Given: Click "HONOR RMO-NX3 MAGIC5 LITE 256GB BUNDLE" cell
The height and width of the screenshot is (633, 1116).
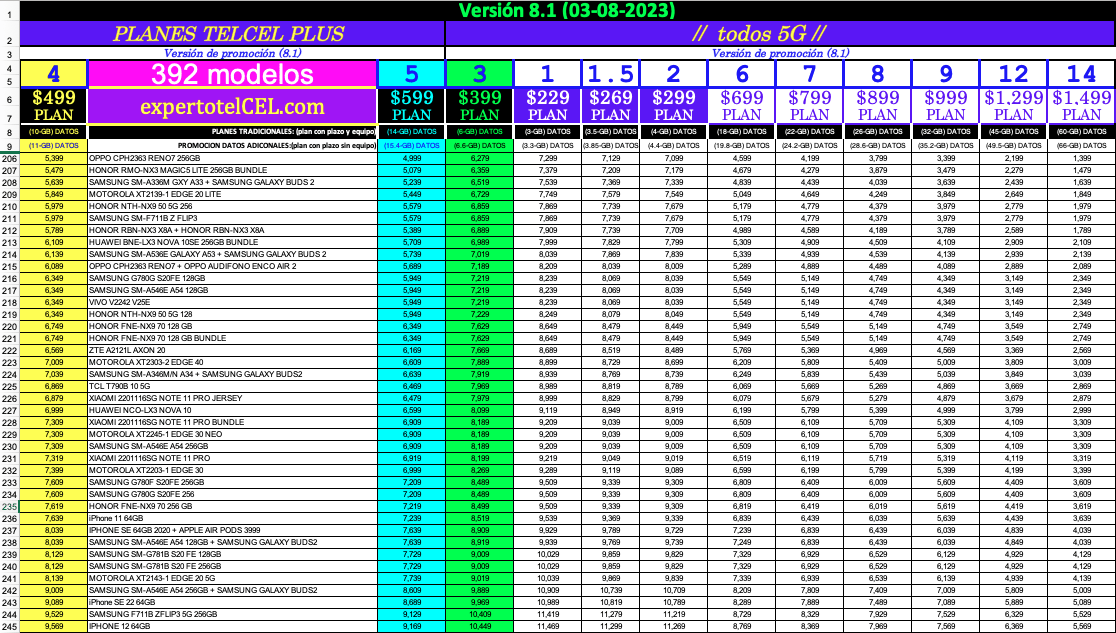Looking at the screenshot, I should (x=231, y=170).
